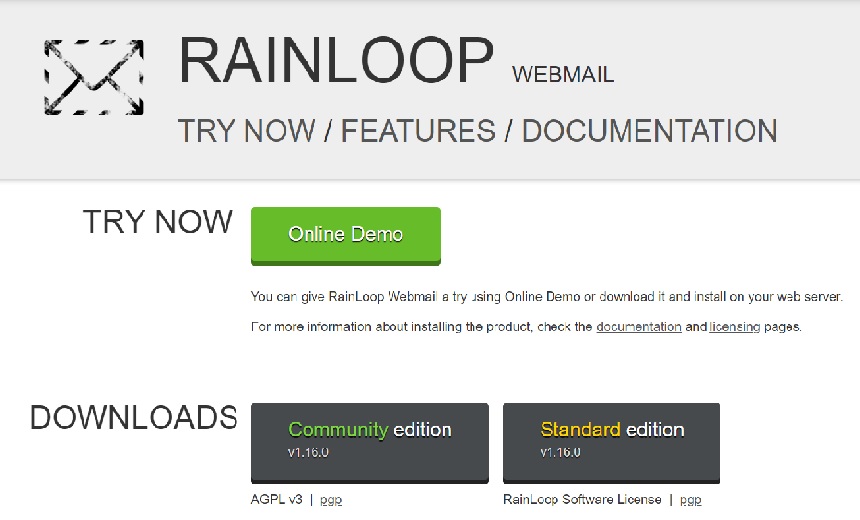Download the Standard edition v1.16.0
860x520 pixels.
[611, 443]
